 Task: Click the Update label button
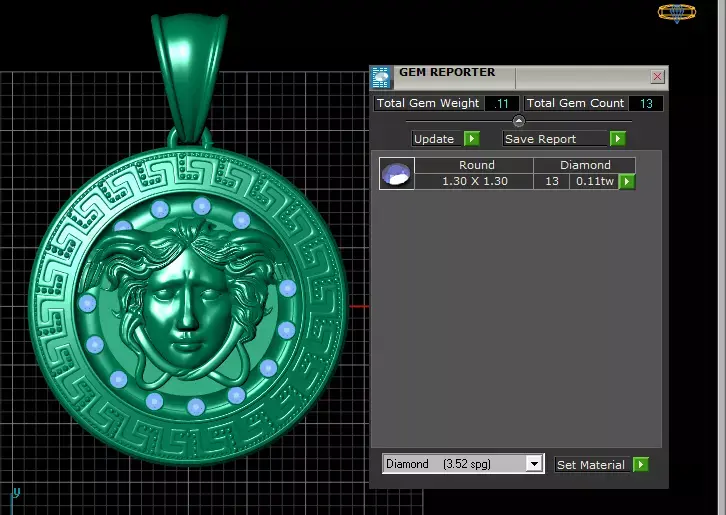pyautogui.click(x=437, y=139)
